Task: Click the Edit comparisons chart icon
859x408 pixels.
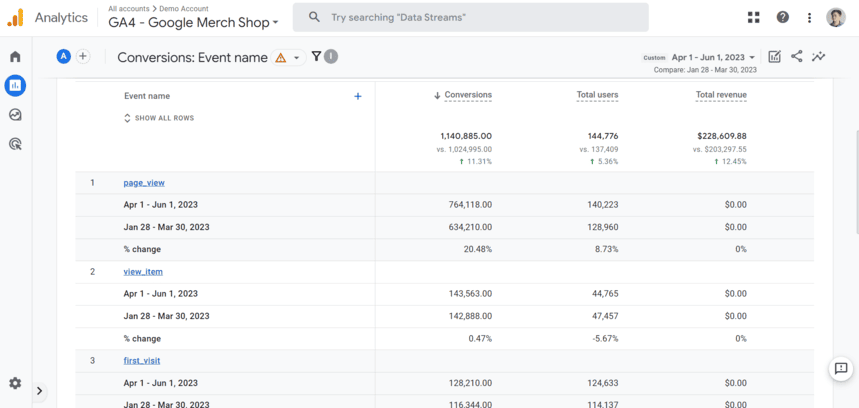Action: coord(774,57)
